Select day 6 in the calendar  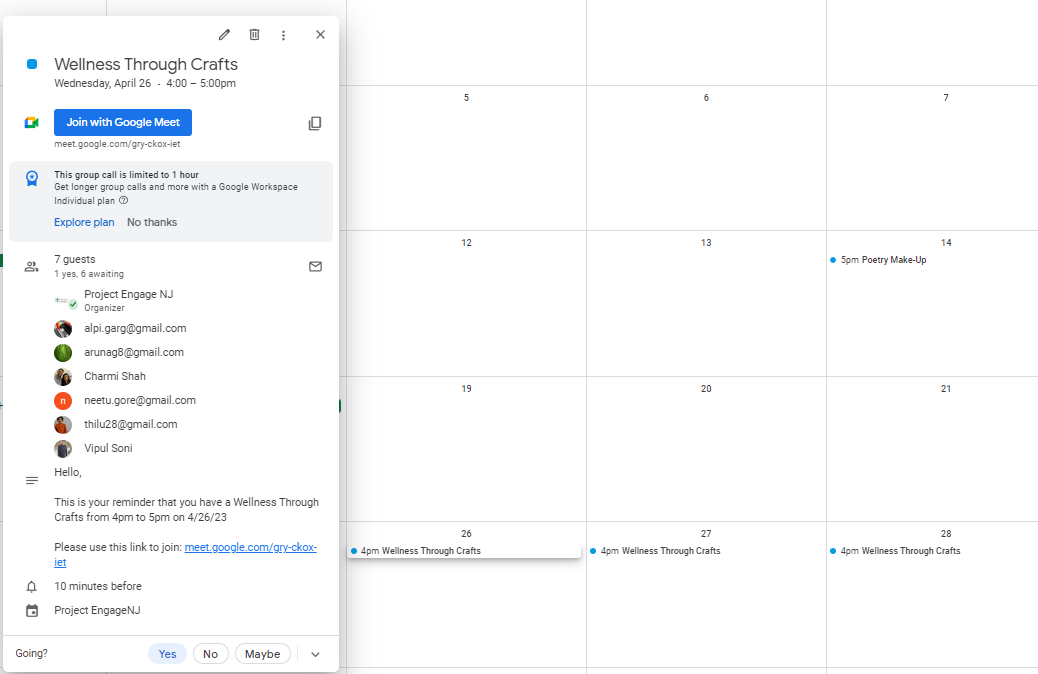(706, 97)
